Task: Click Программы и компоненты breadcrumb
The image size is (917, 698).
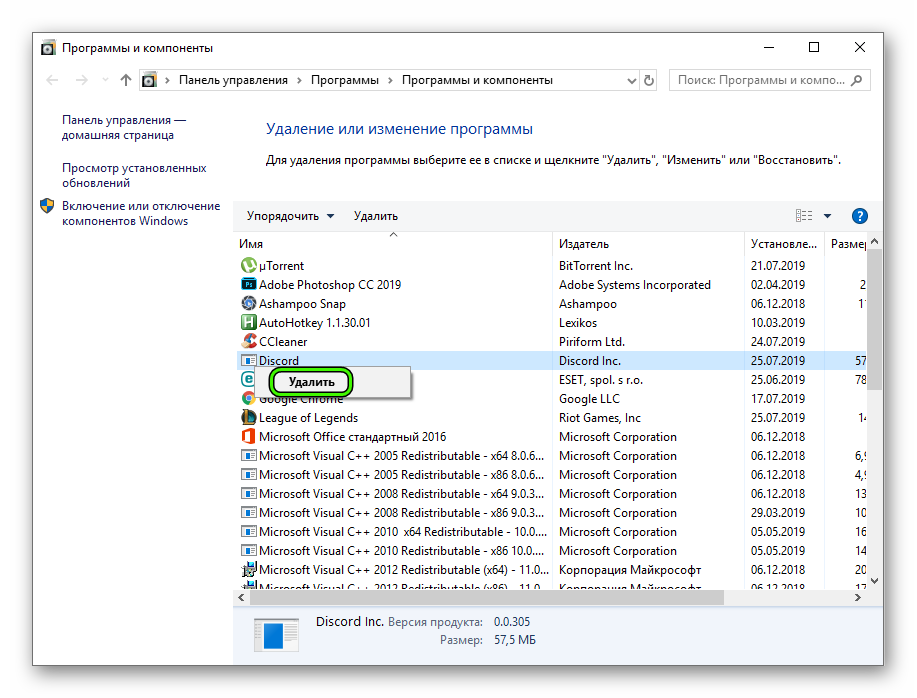Action: pyautogui.click(x=477, y=80)
